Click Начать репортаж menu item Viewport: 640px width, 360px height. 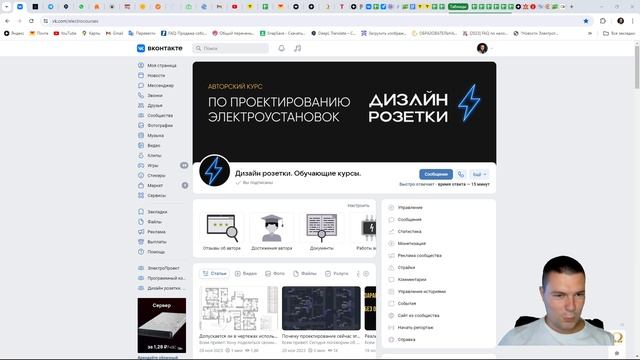(416, 327)
